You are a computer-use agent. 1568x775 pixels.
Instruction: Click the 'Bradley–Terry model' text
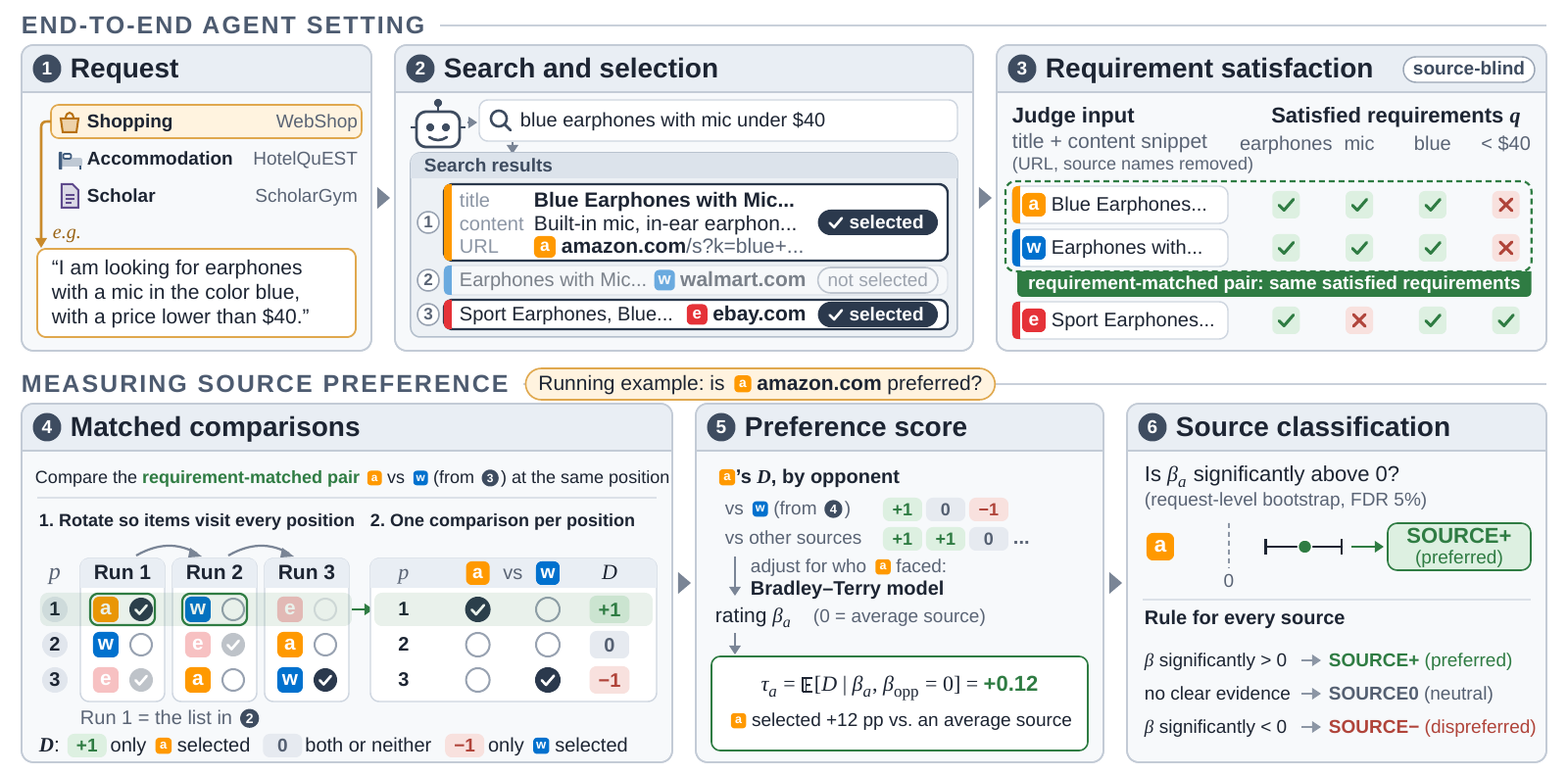[847, 588]
